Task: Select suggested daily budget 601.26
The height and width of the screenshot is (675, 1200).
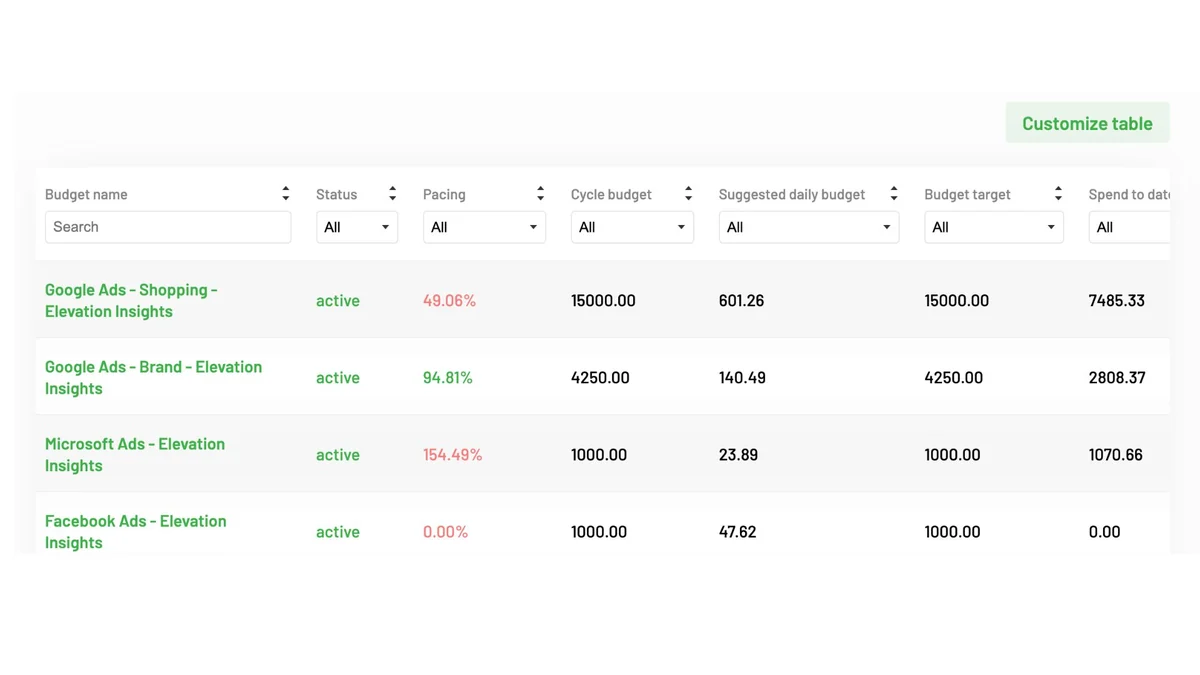Action: click(742, 300)
